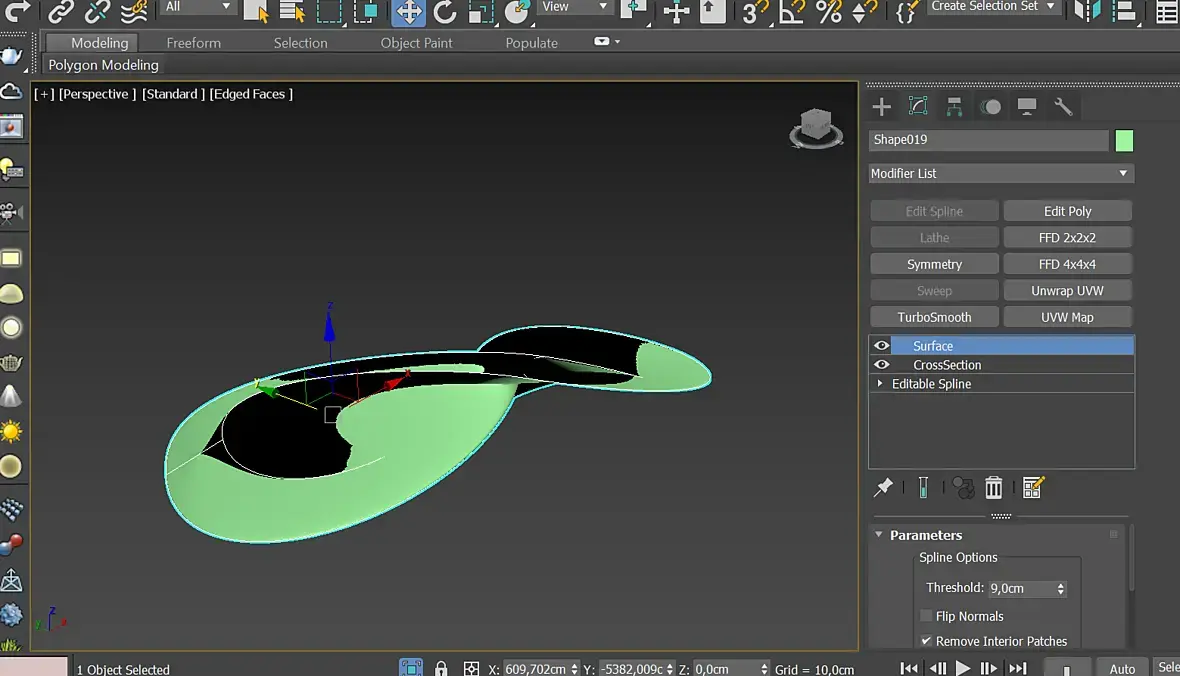Click the Rotate tool icon
The width and height of the screenshot is (1180, 676).
click(445, 12)
